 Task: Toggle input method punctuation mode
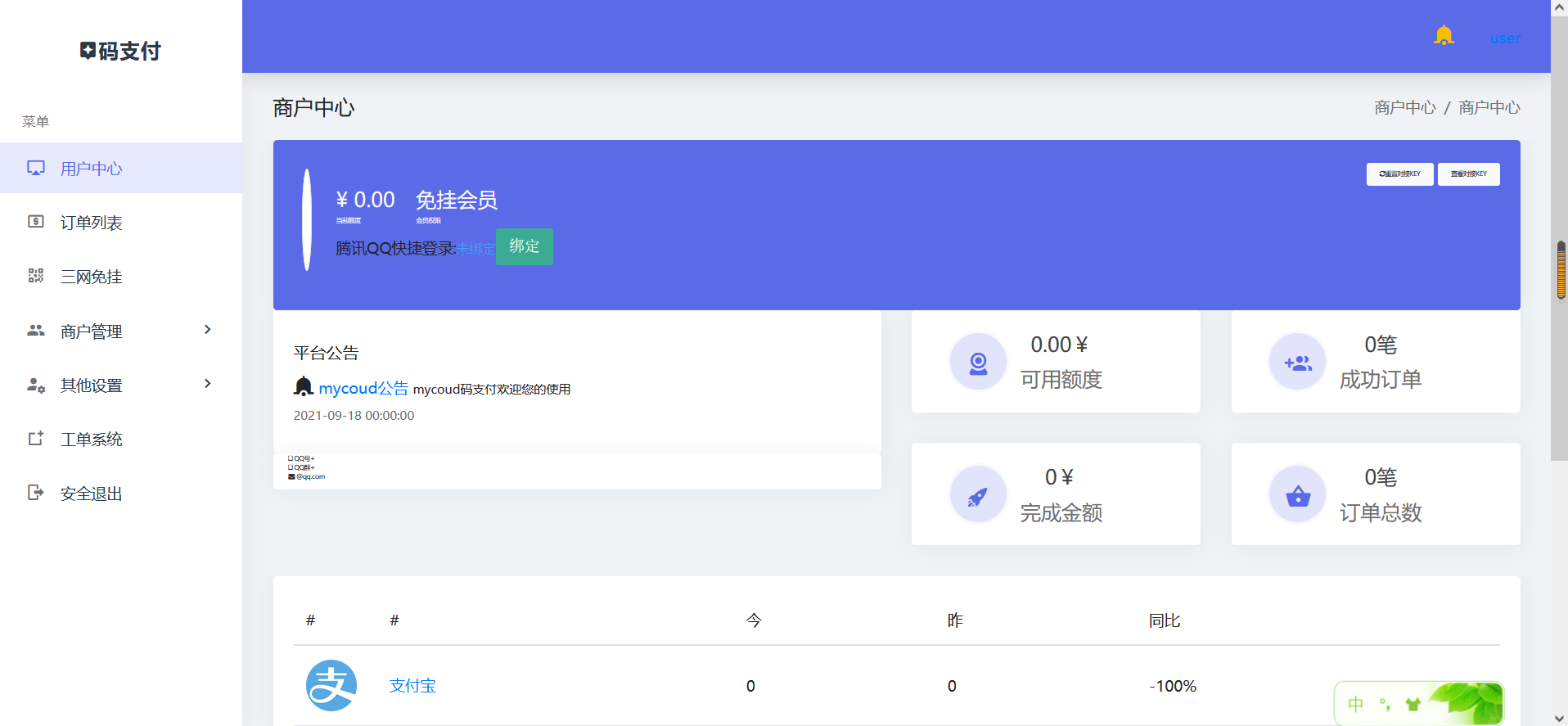(1385, 704)
